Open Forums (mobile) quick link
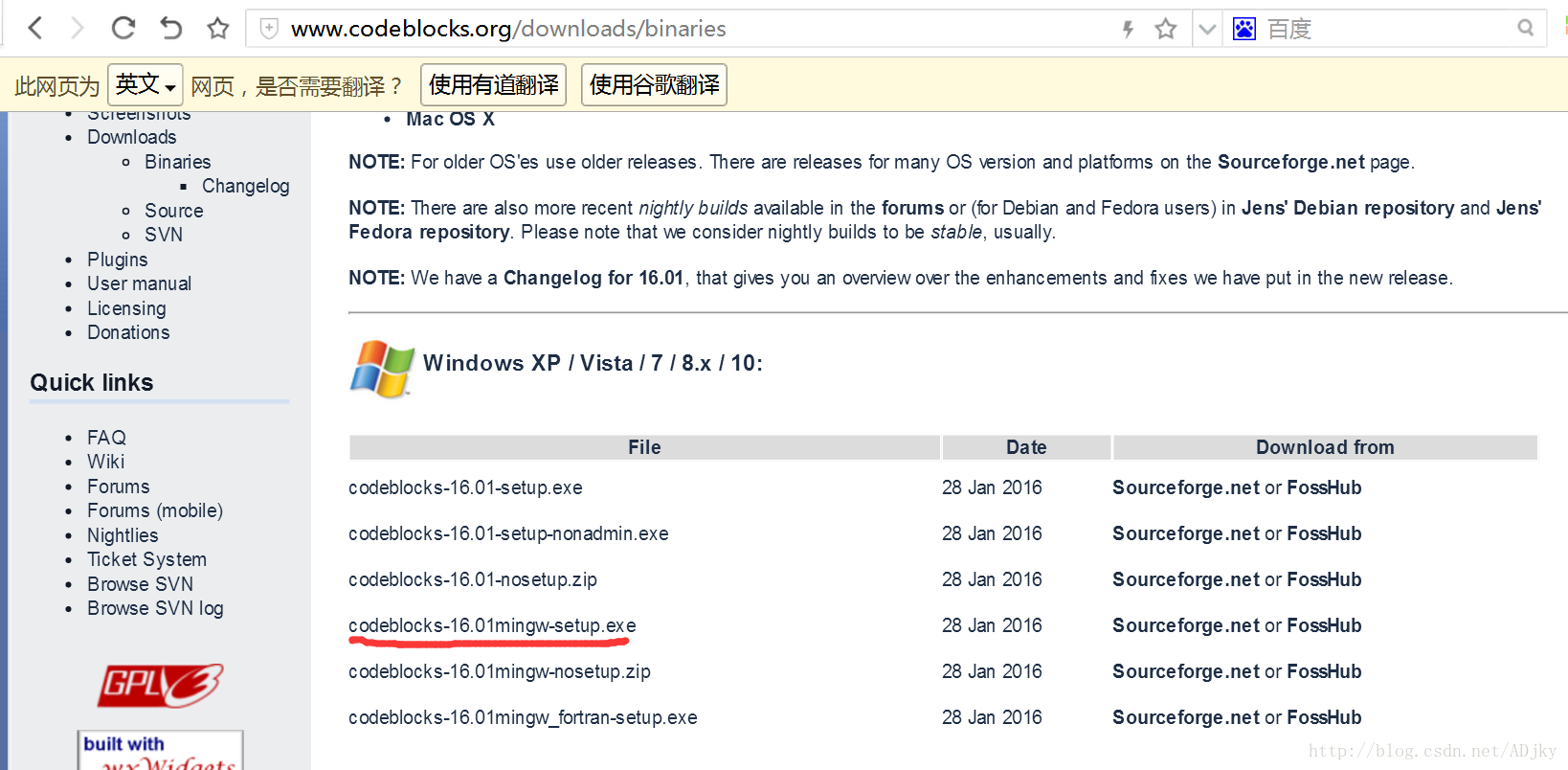 coord(155,510)
